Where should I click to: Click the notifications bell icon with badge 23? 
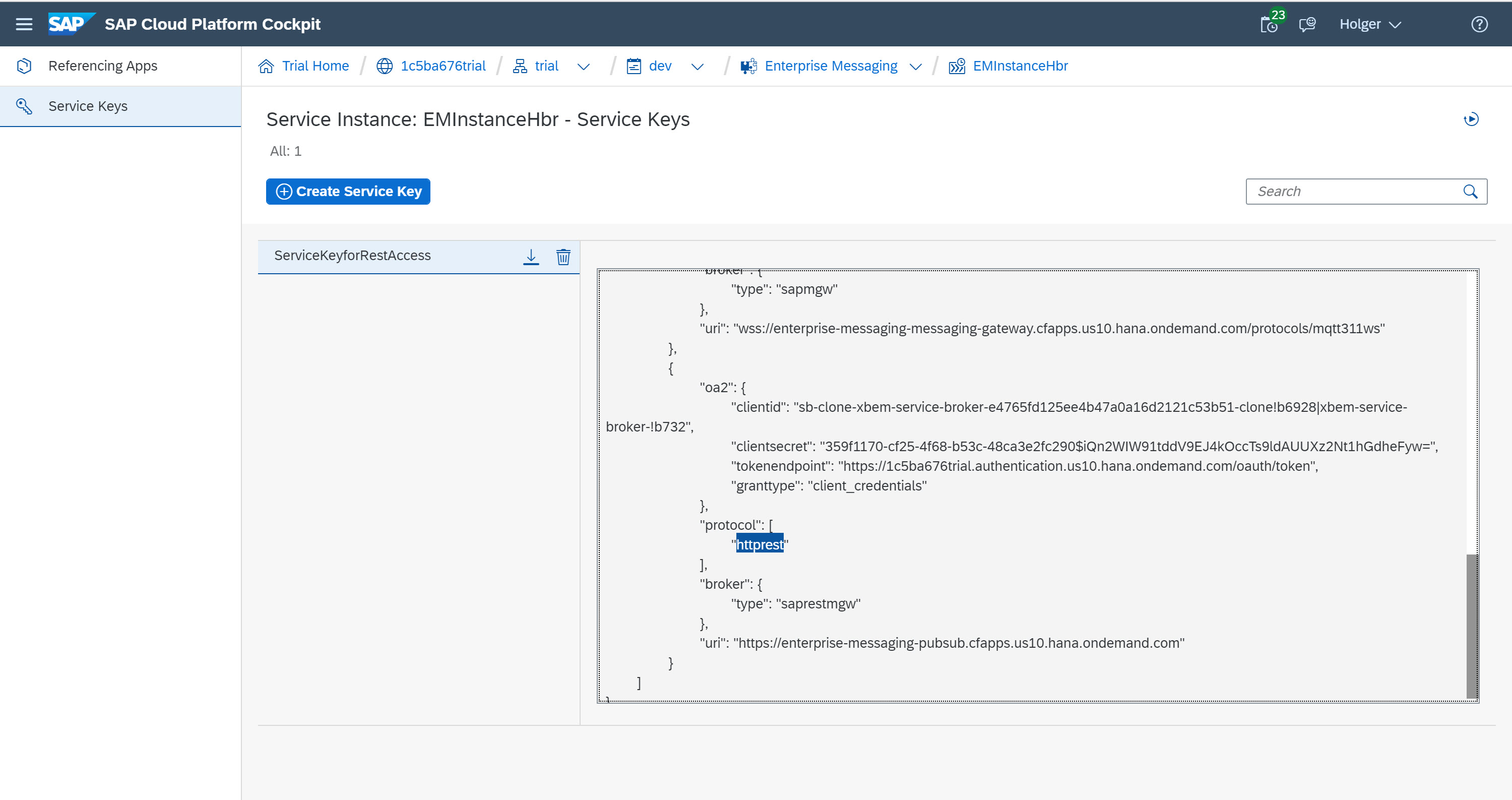click(1268, 23)
